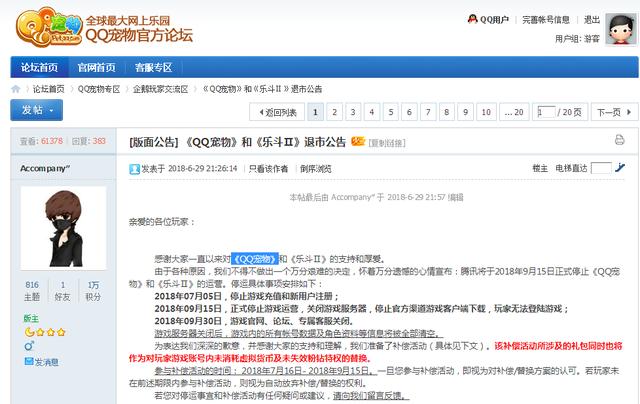Click the moon rank icon
The height and width of the screenshot is (404, 640).
[29, 332]
